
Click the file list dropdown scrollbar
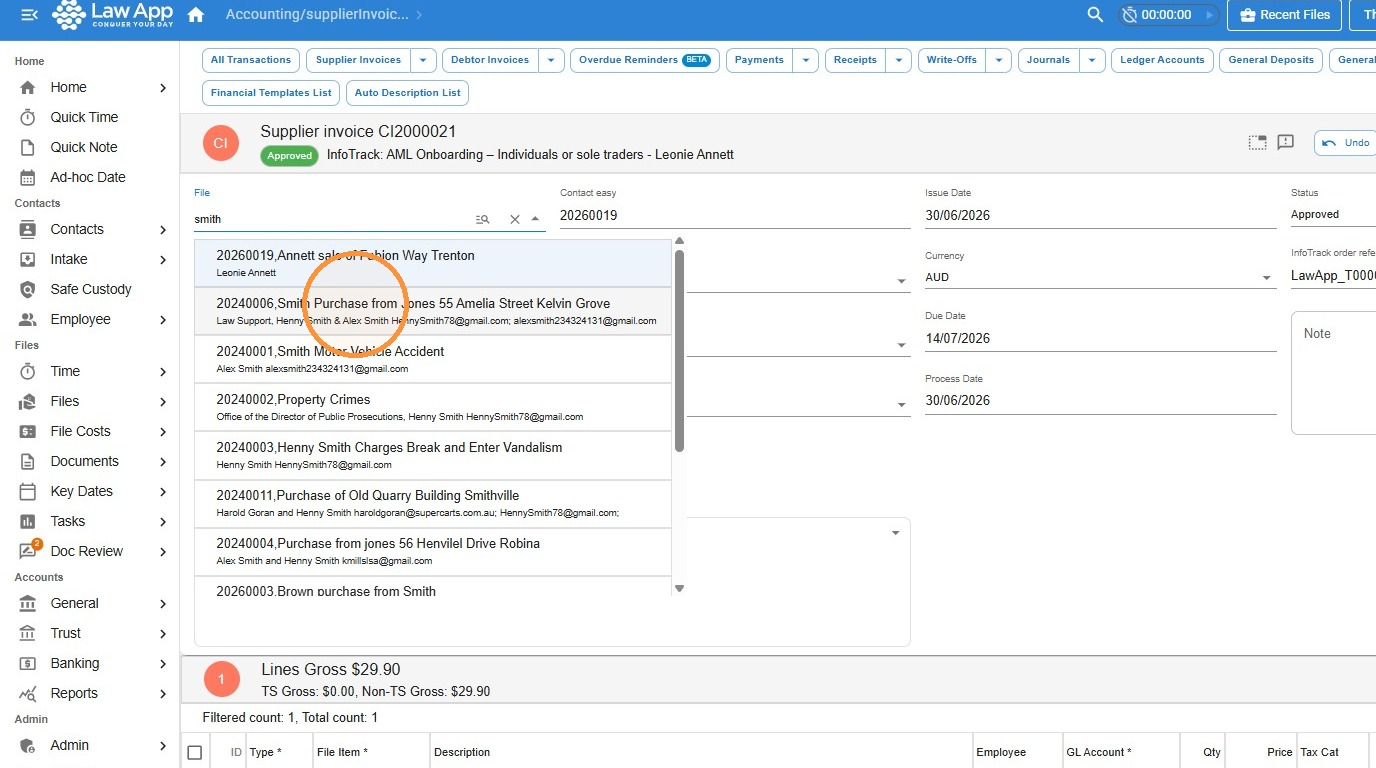coord(680,350)
